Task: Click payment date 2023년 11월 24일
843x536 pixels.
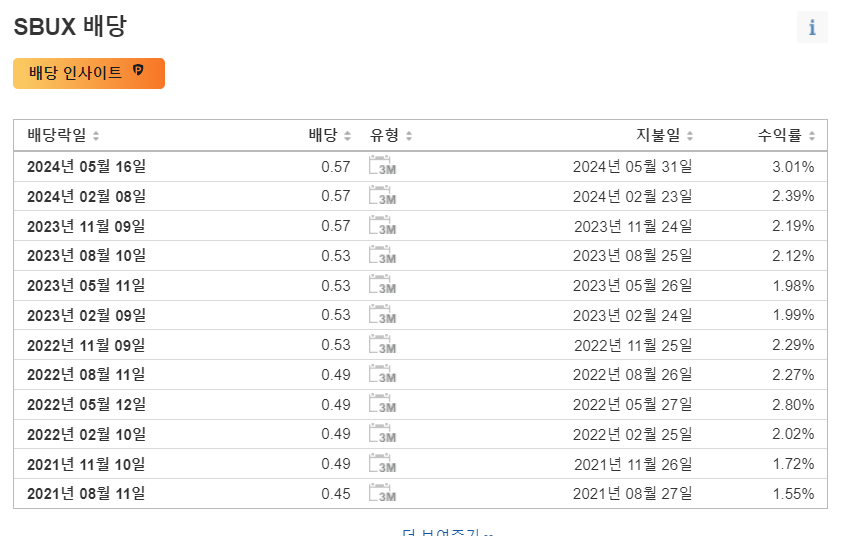Action: point(633,226)
